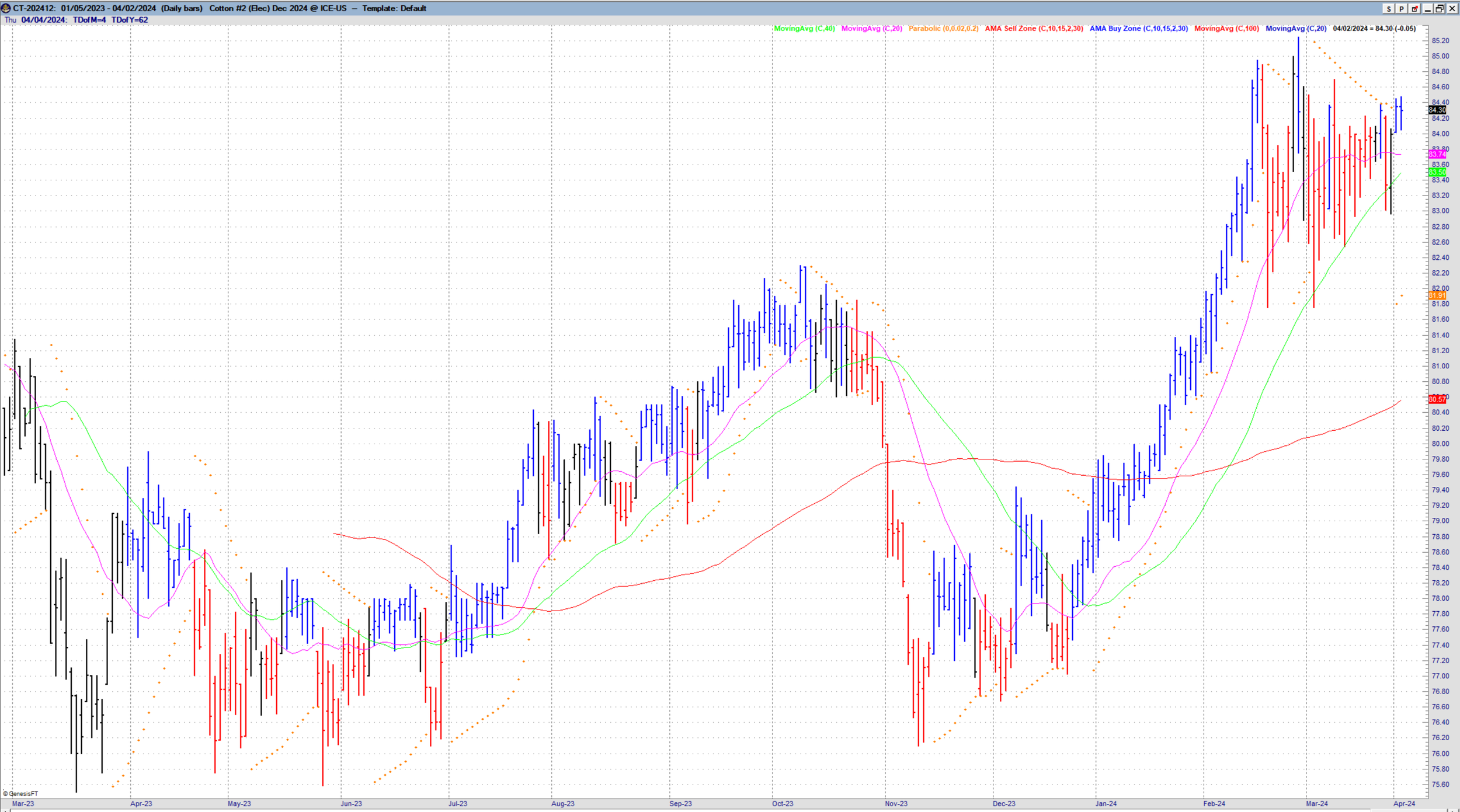Click the AMA Sell Zone indicator label
Viewport: 1460px width, 812px height.
point(1034,29)
